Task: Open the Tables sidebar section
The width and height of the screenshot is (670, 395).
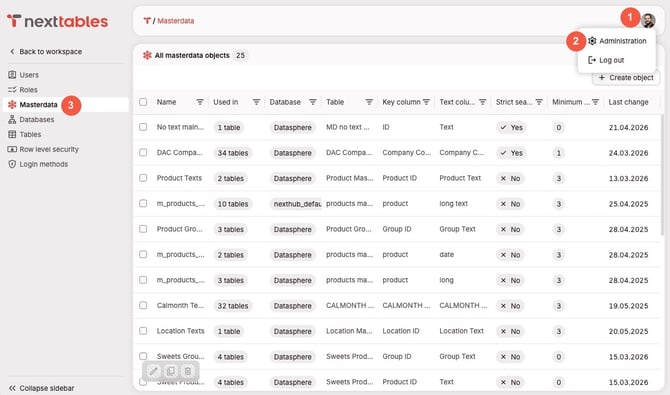Action: (x=25, y=134)
